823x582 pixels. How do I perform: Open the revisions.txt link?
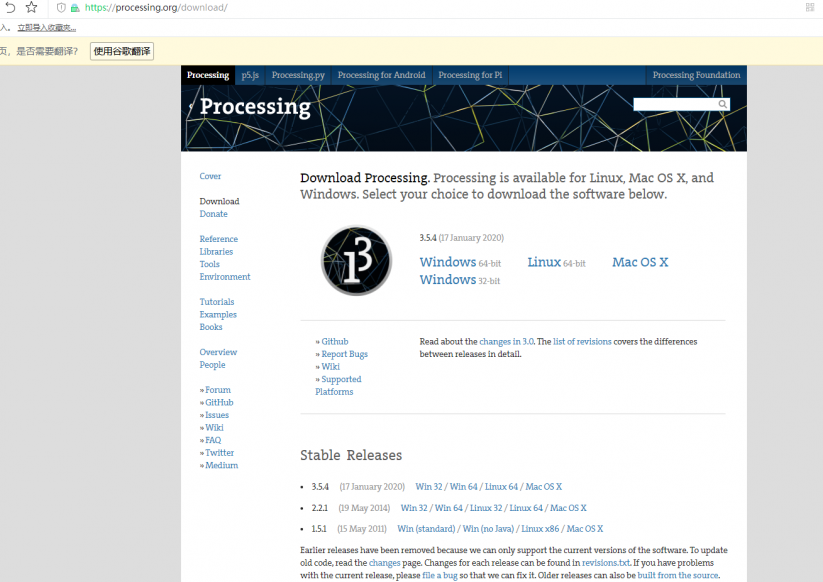coord(606,563)
